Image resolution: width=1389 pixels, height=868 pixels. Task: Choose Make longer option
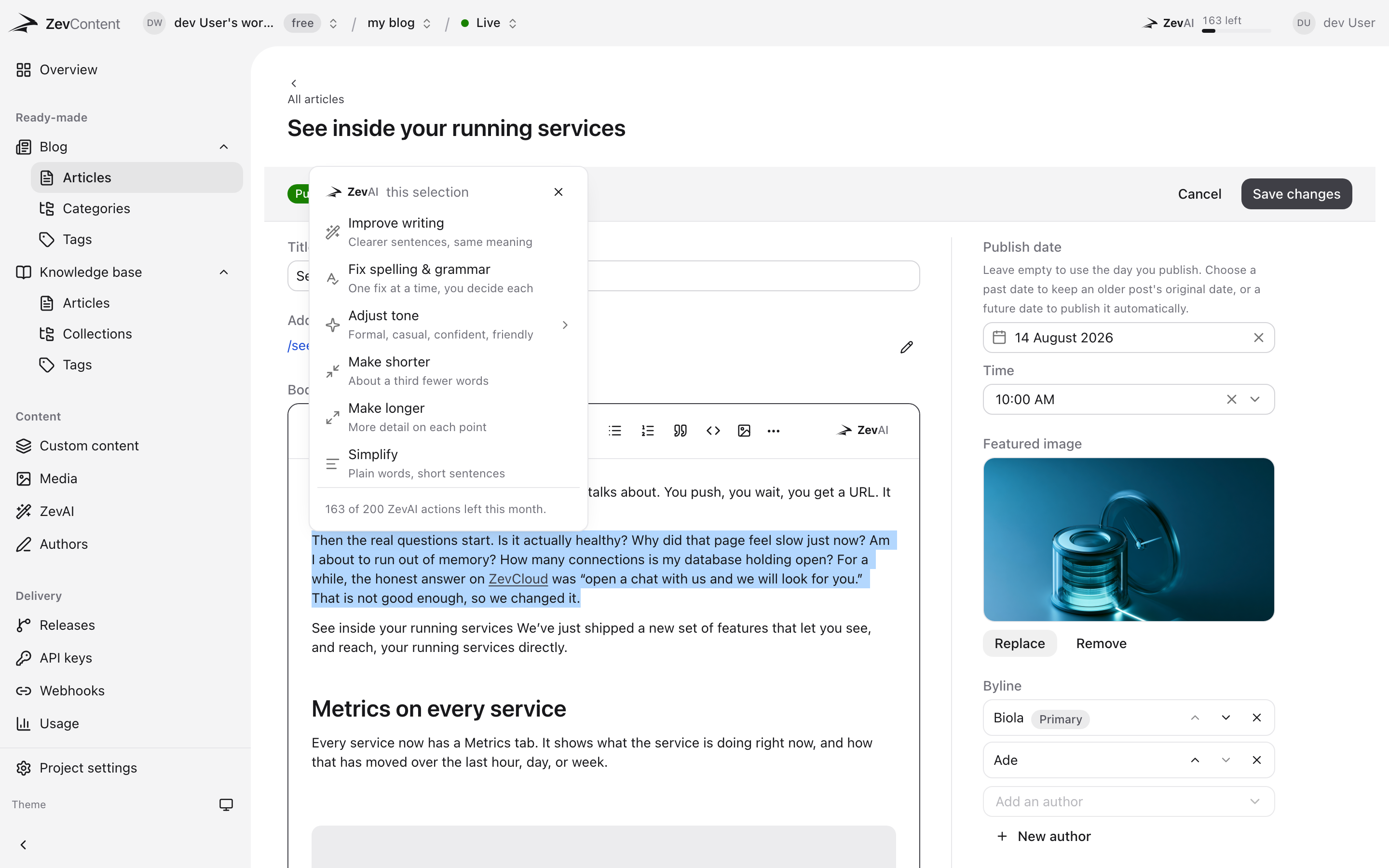tap(448, 417)
